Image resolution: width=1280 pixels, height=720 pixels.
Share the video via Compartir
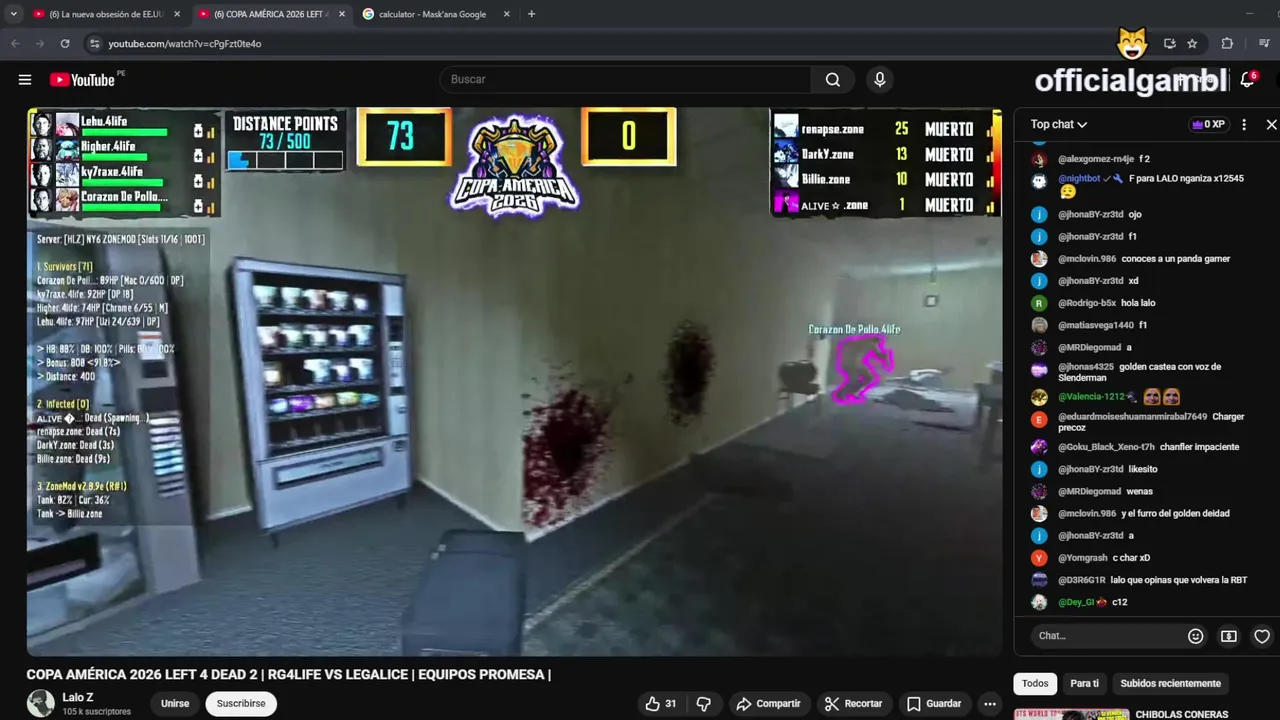[768, 704]
